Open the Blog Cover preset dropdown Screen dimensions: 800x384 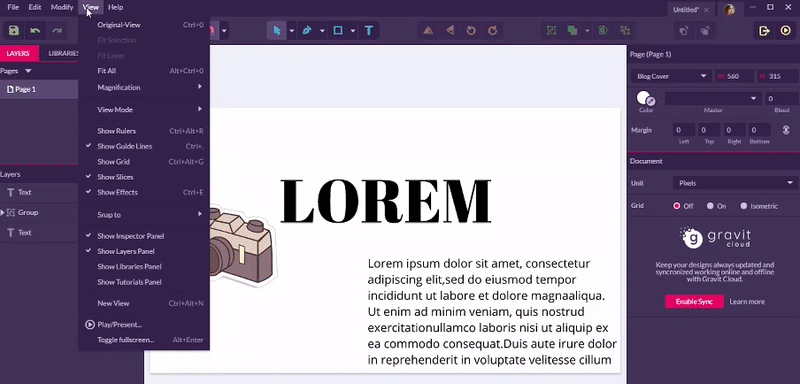(671, 76)
